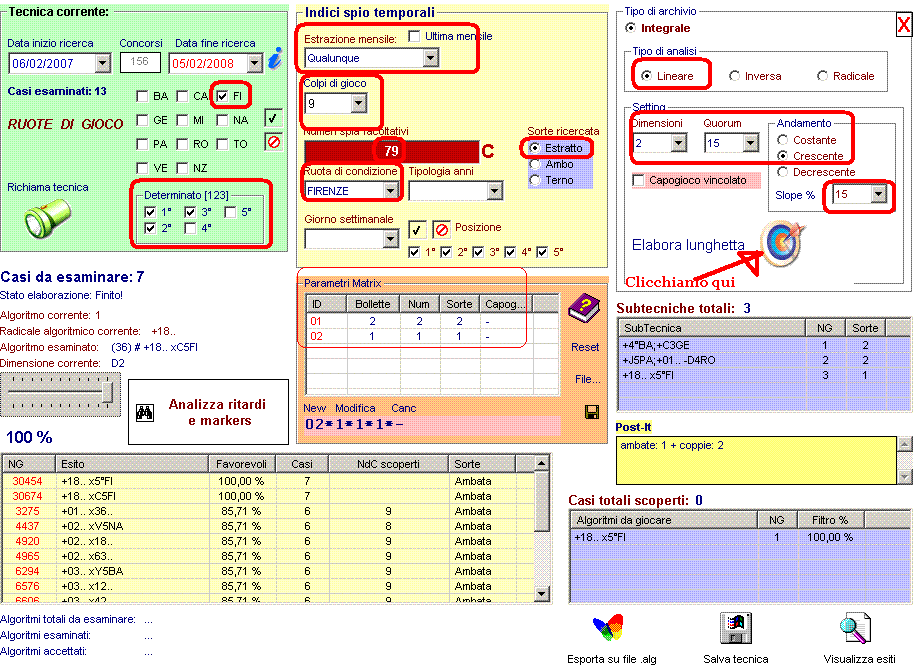Image resolution: width=914 pixels, height=669 pixels.
Task: Click Canc under the matrix table
Action: pos(403,409)
